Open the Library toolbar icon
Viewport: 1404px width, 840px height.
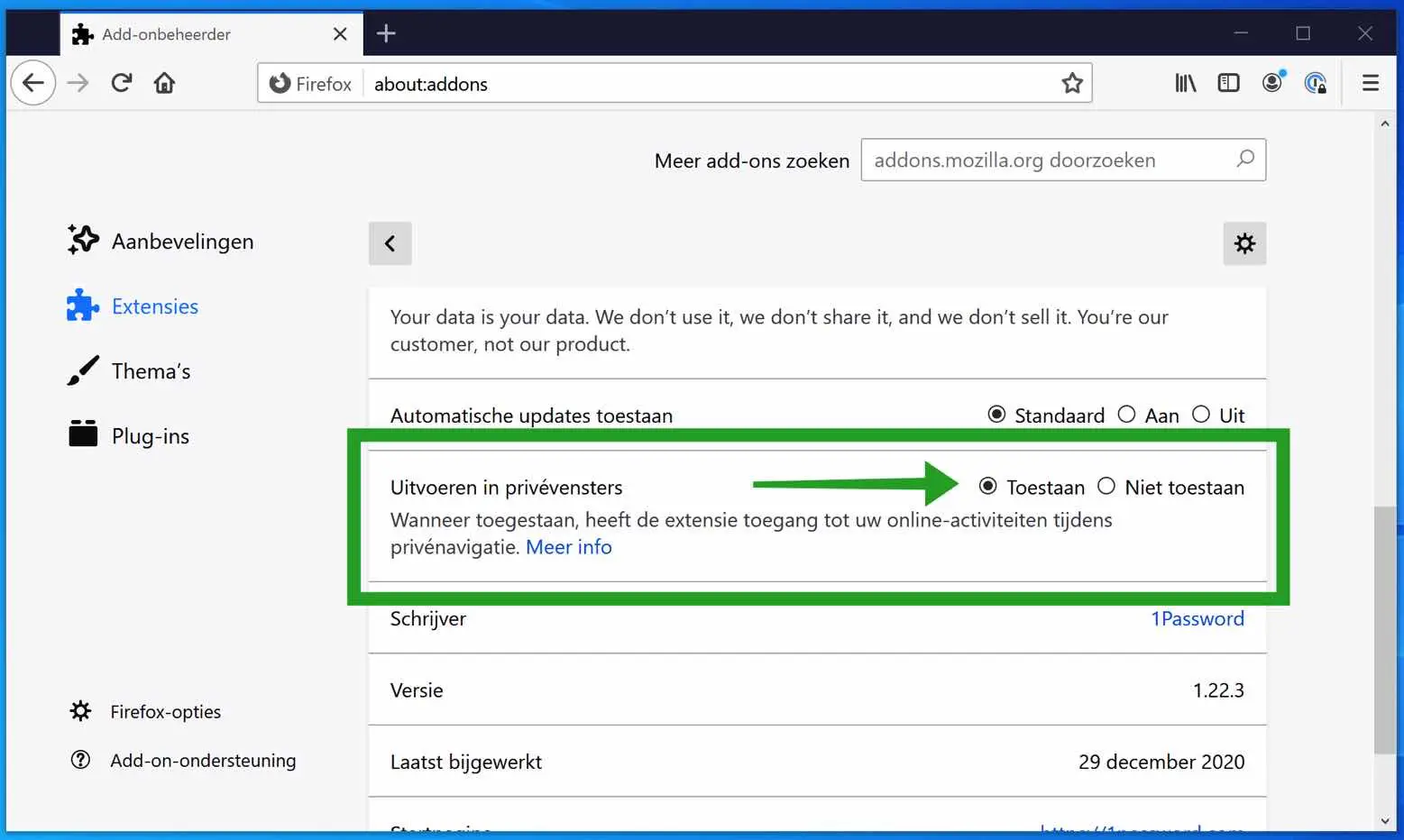1186,83
